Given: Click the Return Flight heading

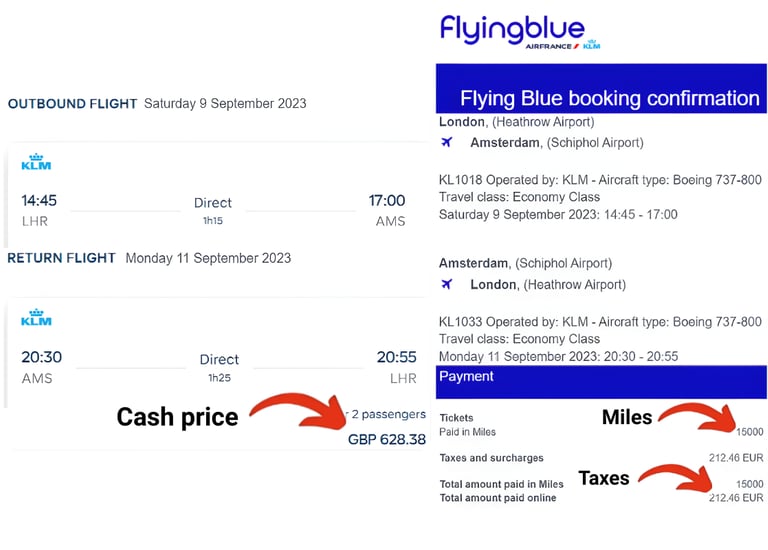Looking at the screenshot, I should pyautogui.click(x=62, y=258).
